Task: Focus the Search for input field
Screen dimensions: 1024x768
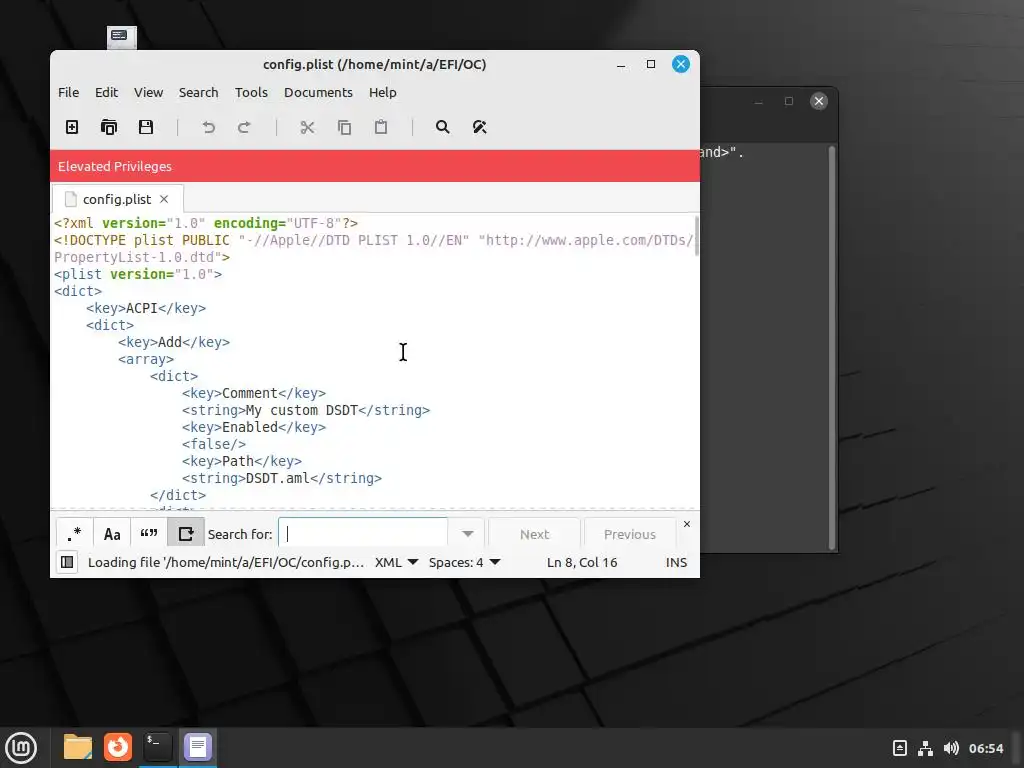Action: tap(363, 534)
